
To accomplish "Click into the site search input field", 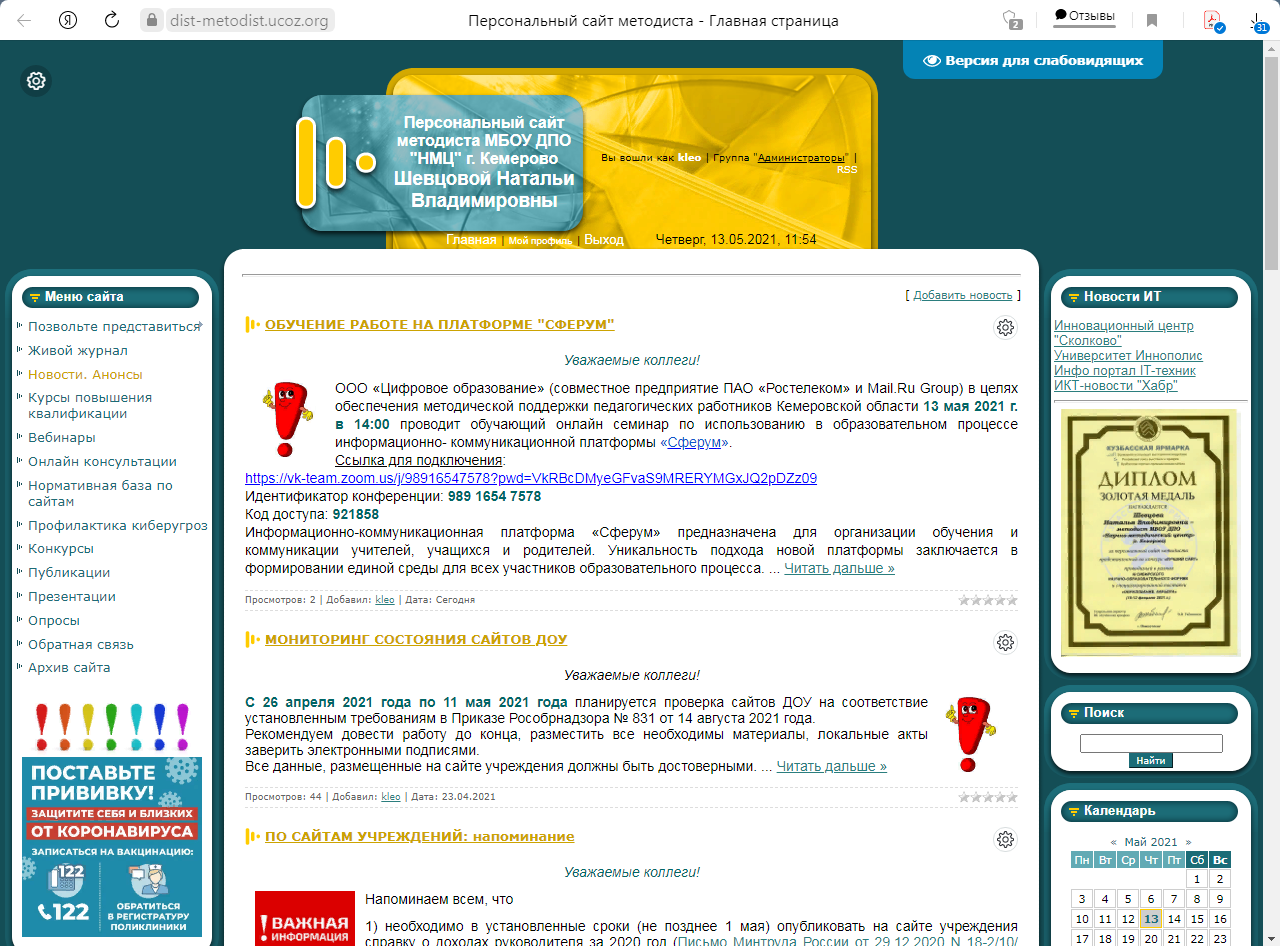I will click(1151, 743).
